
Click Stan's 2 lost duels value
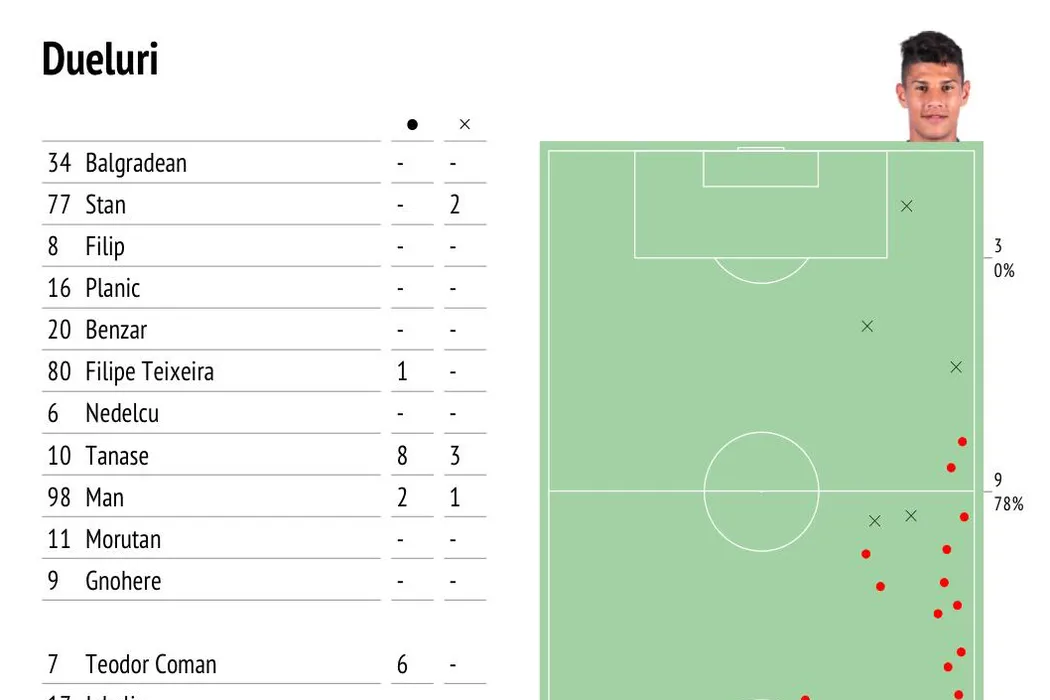[455, 205]
